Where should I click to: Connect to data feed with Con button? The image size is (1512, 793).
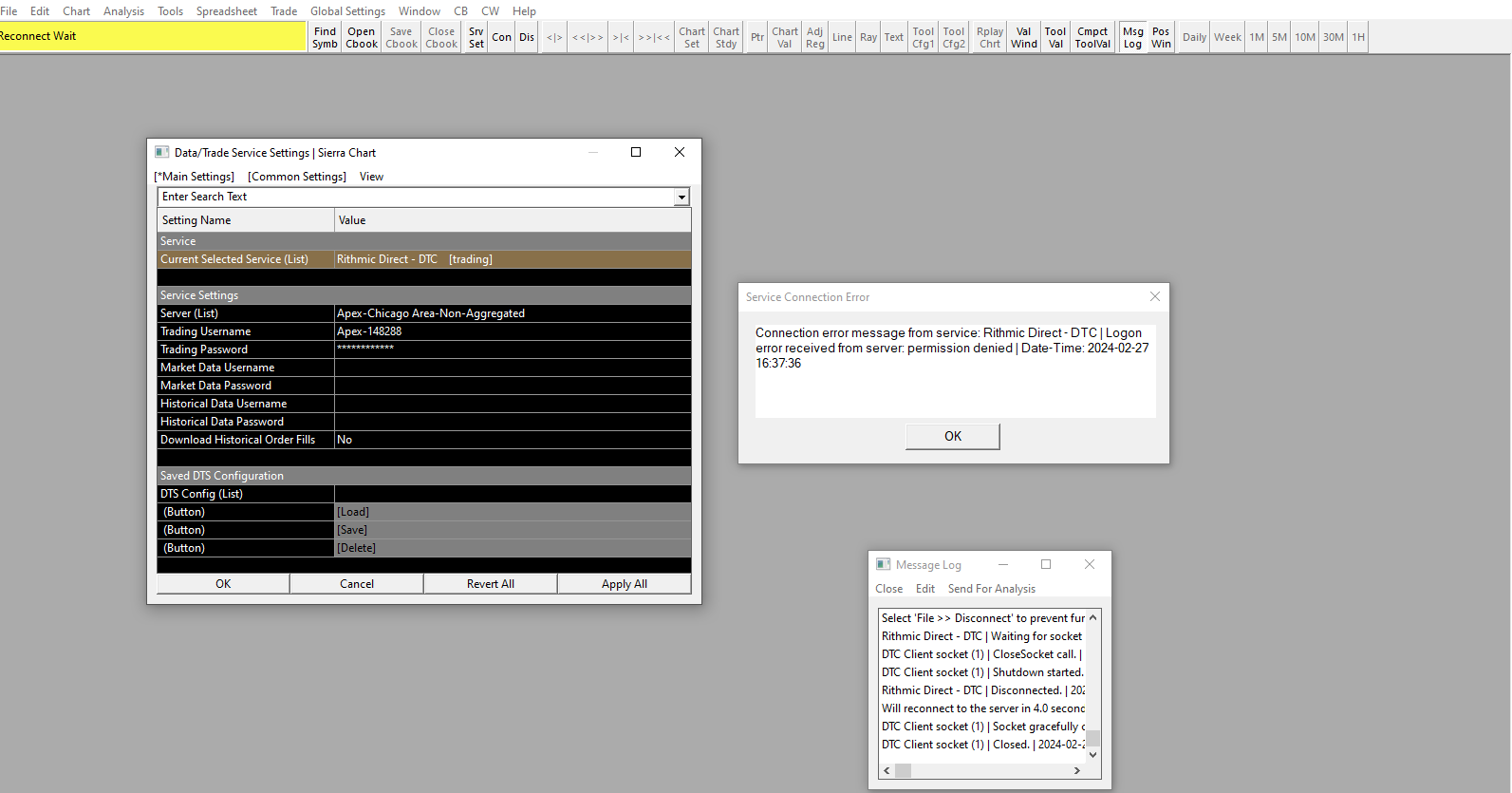(x=502, y=37)
